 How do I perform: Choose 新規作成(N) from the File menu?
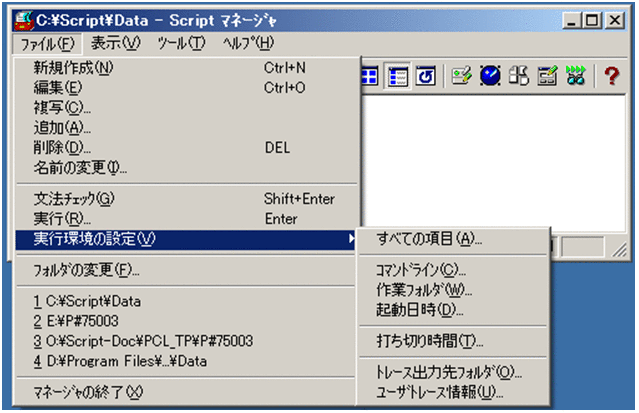tap(187, 68)
